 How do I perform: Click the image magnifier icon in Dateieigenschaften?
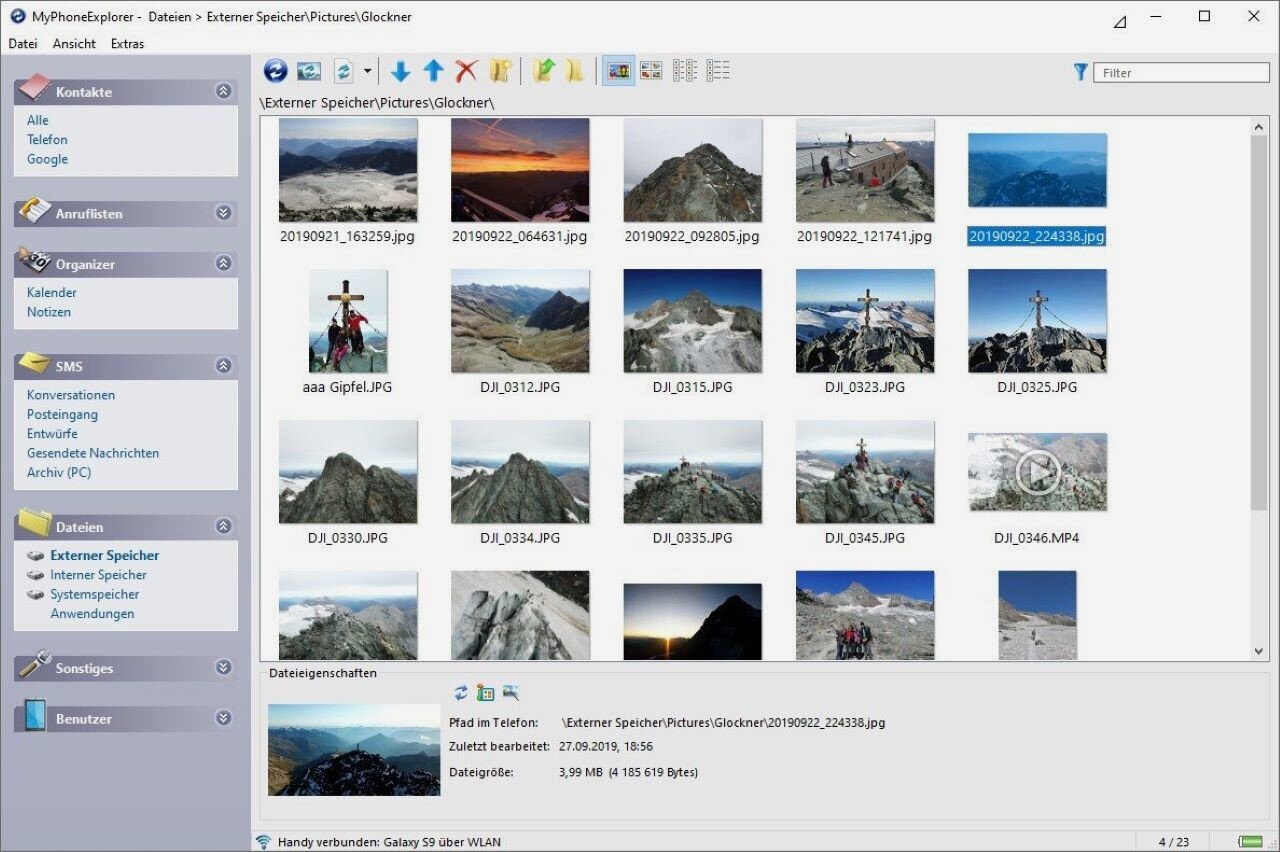pyautogui.click(x=511, y=693)
